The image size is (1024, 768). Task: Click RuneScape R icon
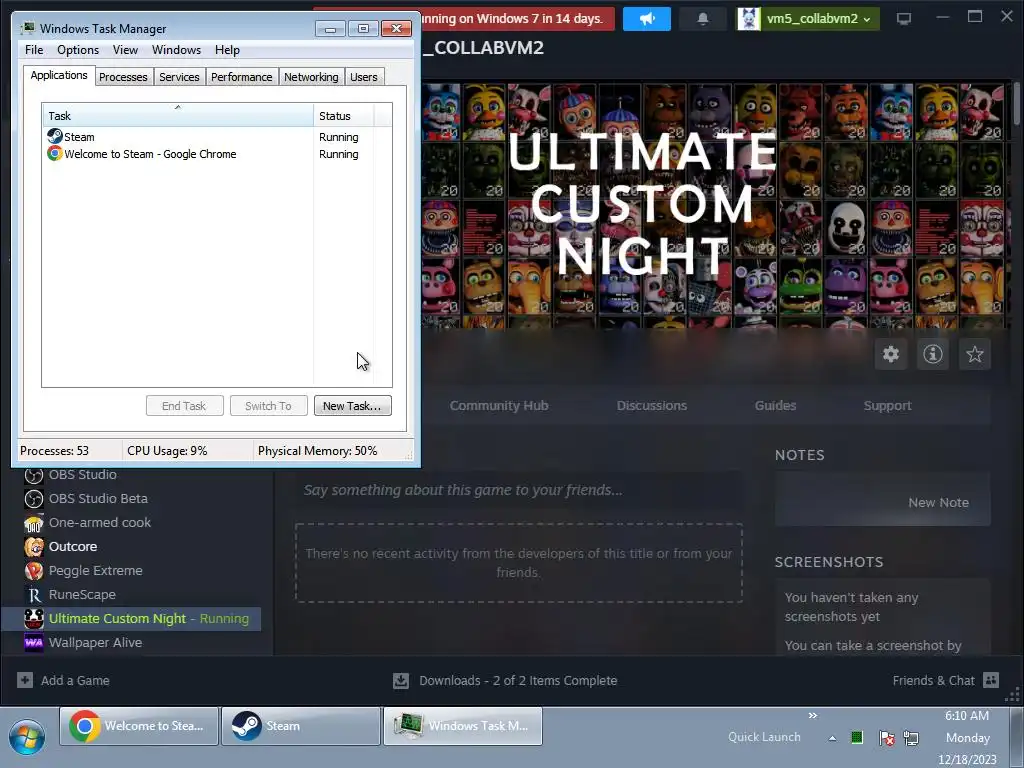point(33,595)
